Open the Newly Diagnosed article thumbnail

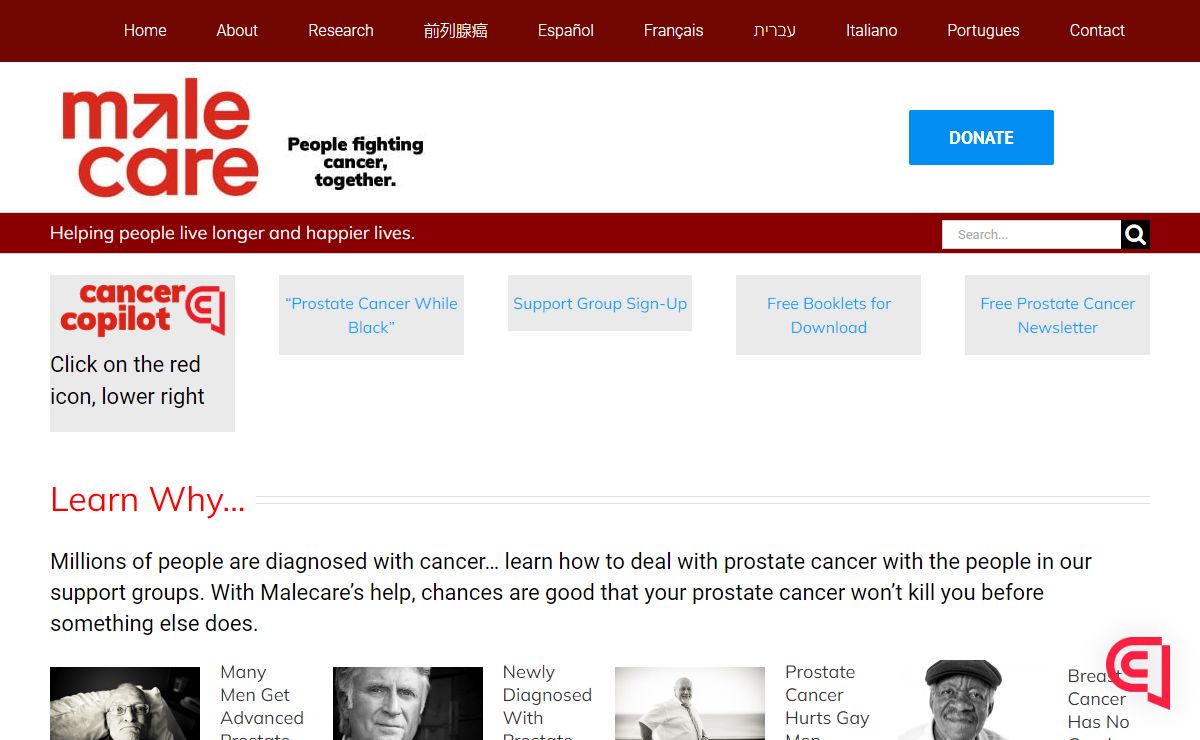(x=407, y=704)
